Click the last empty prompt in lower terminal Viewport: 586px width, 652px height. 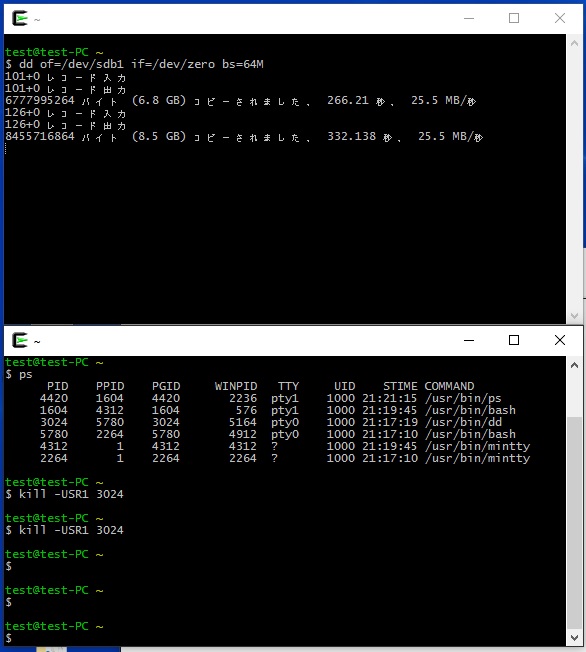8,638
